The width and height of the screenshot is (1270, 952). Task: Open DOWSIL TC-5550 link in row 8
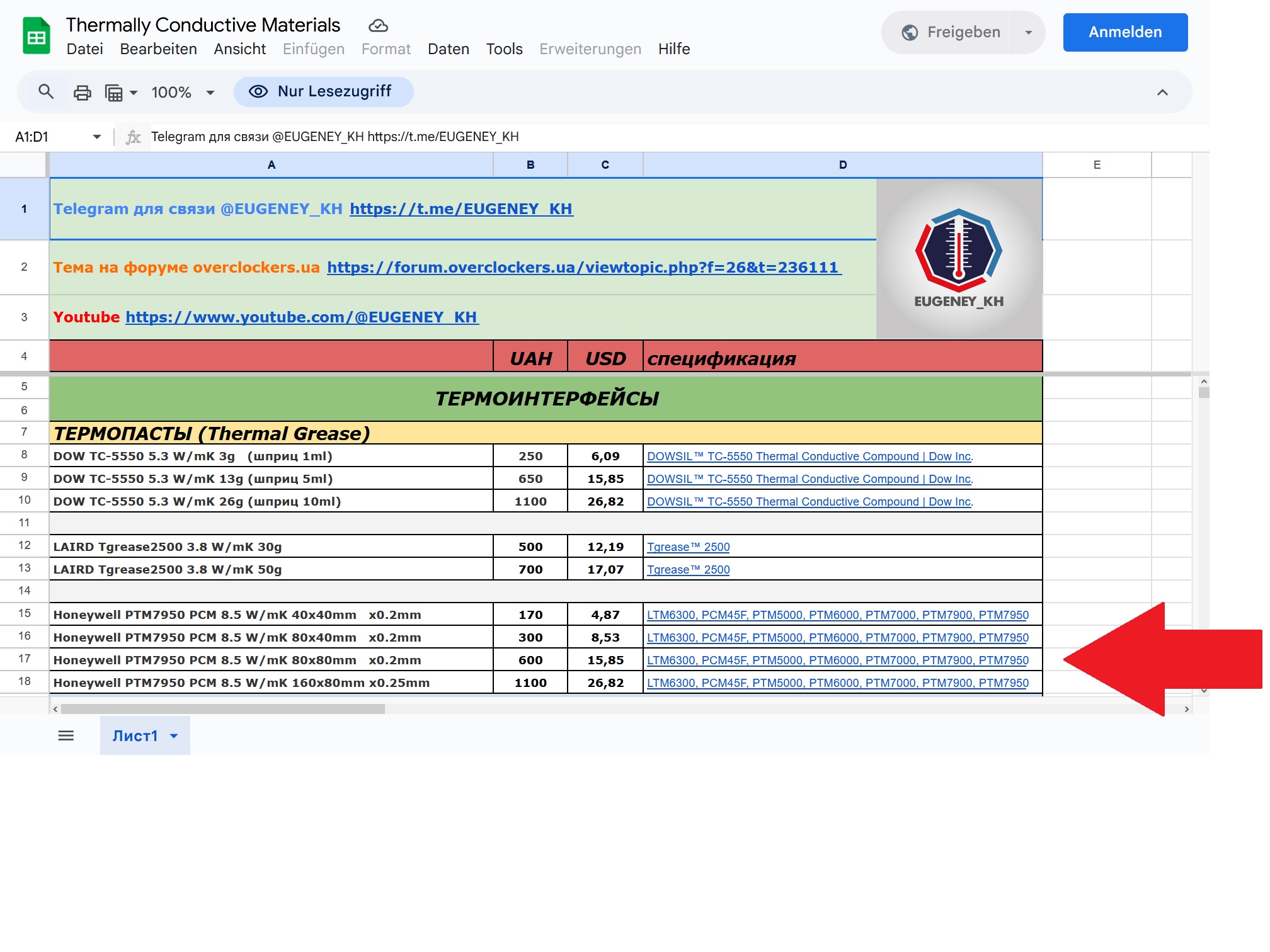pyautogui.click(x=810, y=456)
